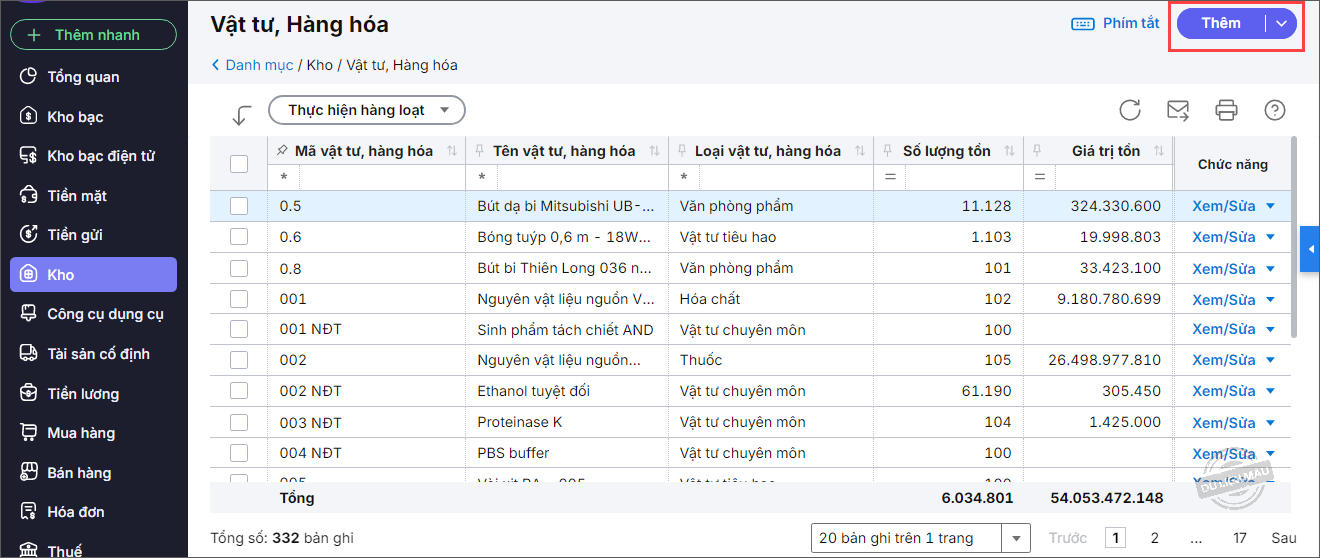1320x558 pixels.
Task: Select the checkbox for item 001 NĐT
Action: click(239, 330)
